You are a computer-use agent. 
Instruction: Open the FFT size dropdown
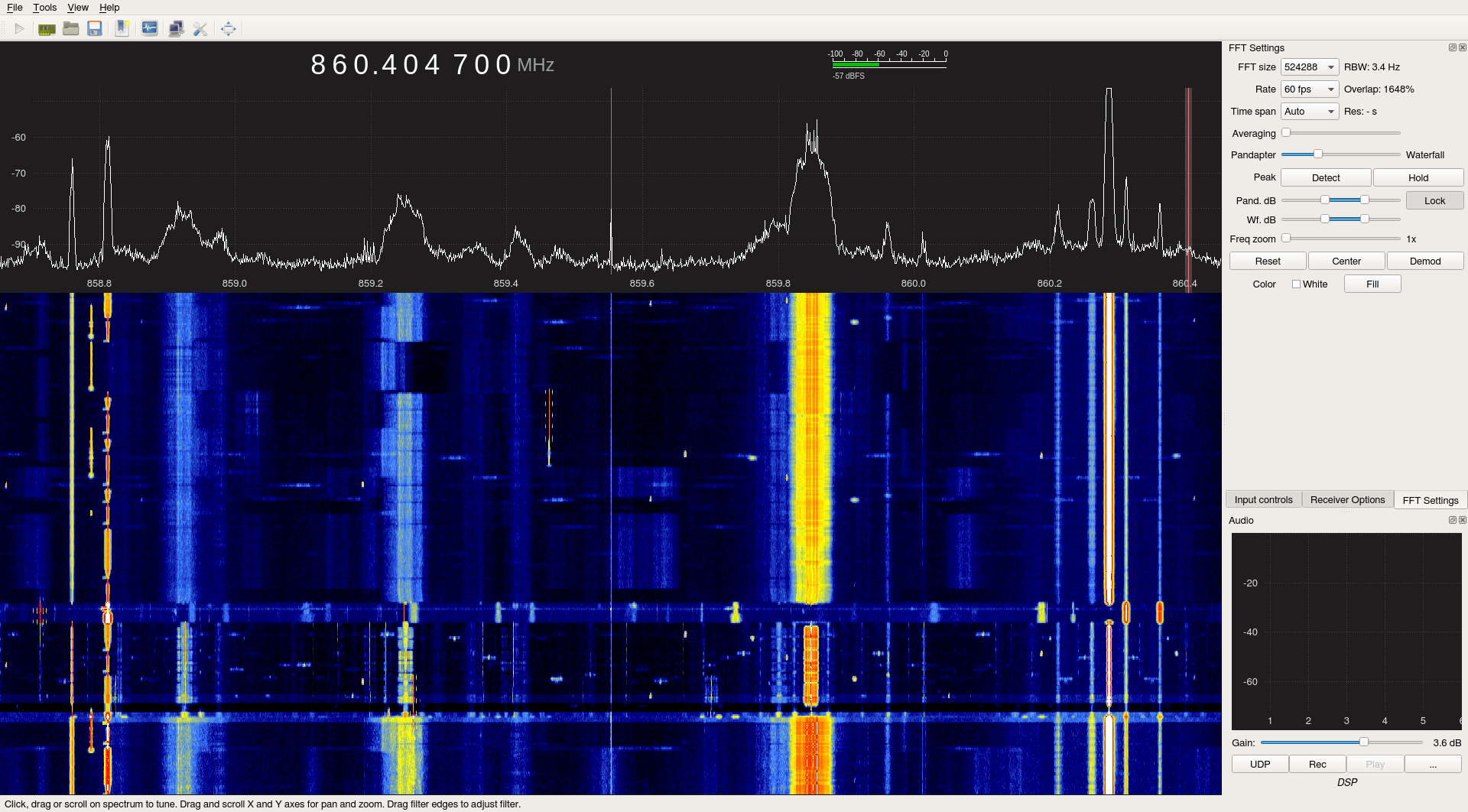click(x=1310, y=67)
